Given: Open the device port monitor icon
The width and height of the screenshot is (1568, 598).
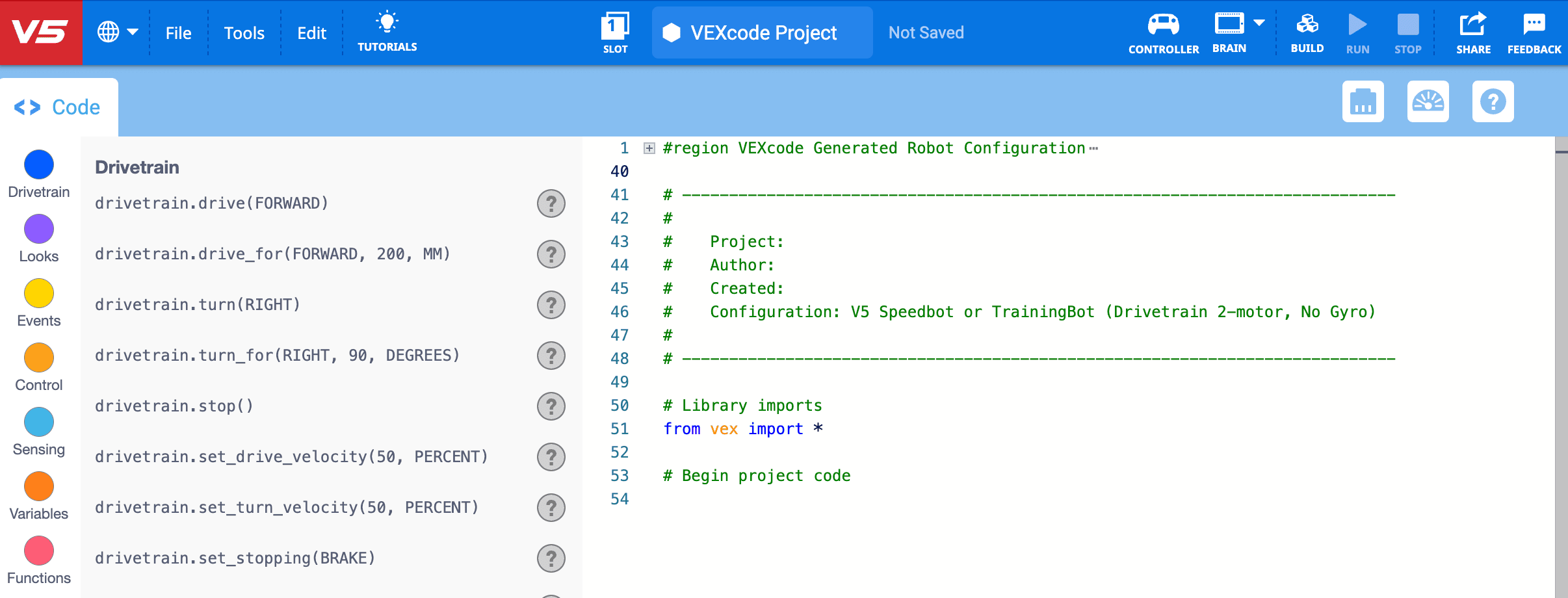Looking at the screenshot, I should pyautogui.click(x=1363, y=101).
